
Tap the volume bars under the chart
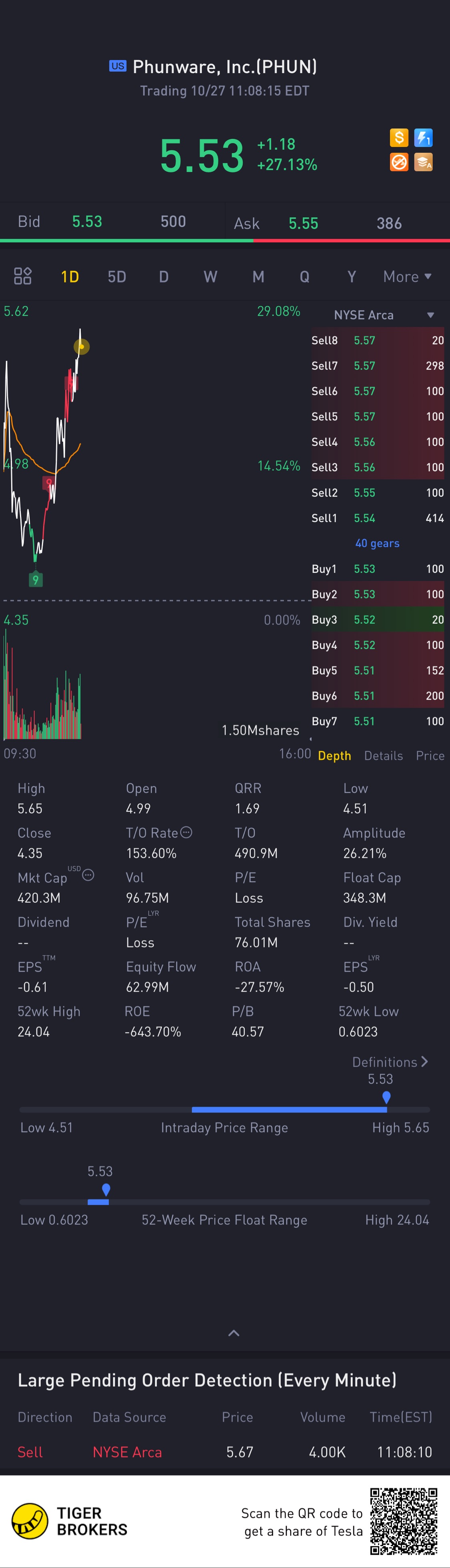(42, 685)
